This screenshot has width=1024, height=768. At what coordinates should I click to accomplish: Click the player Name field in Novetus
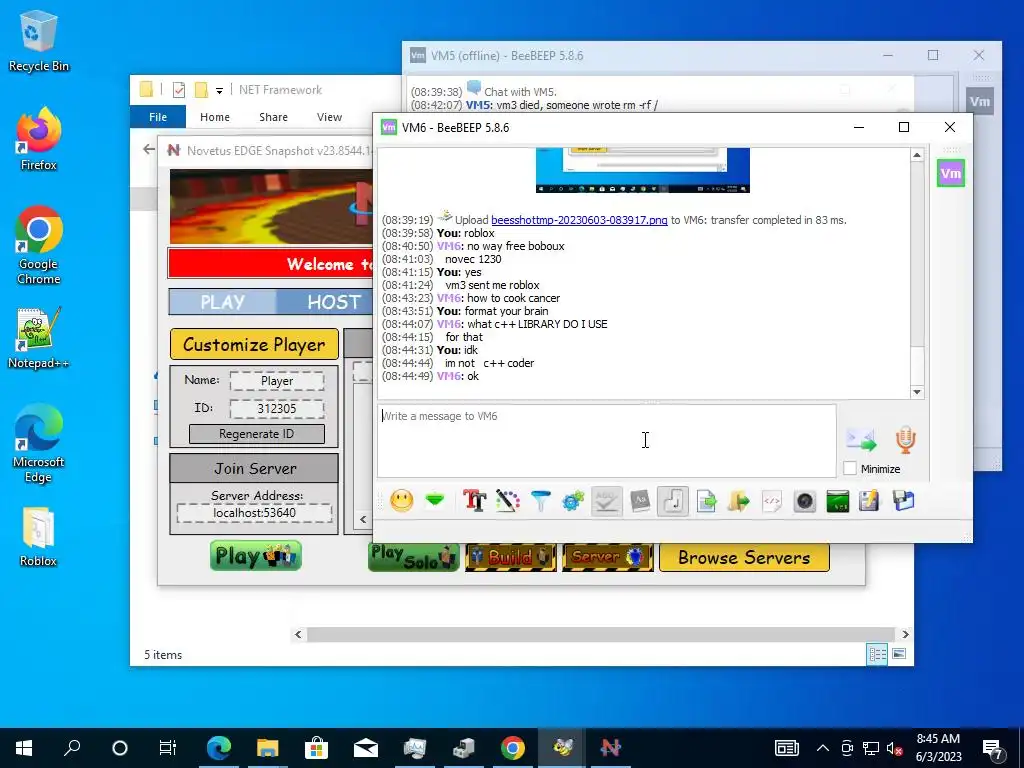click(277, 381)
